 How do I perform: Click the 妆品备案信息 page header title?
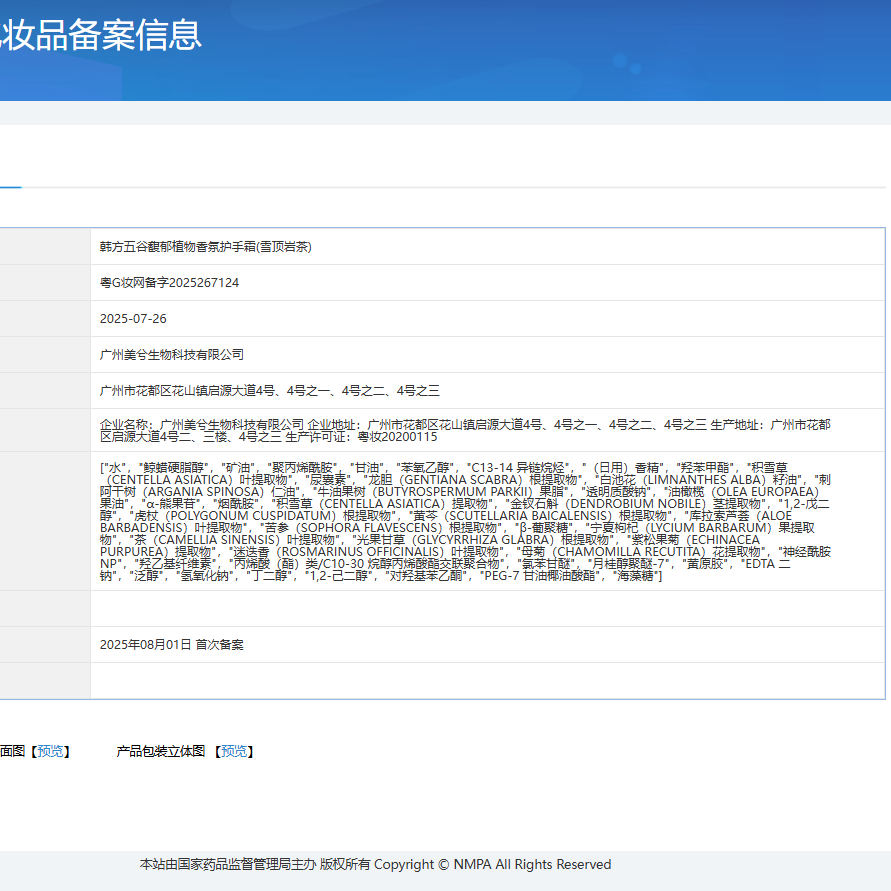click(100, 35)
